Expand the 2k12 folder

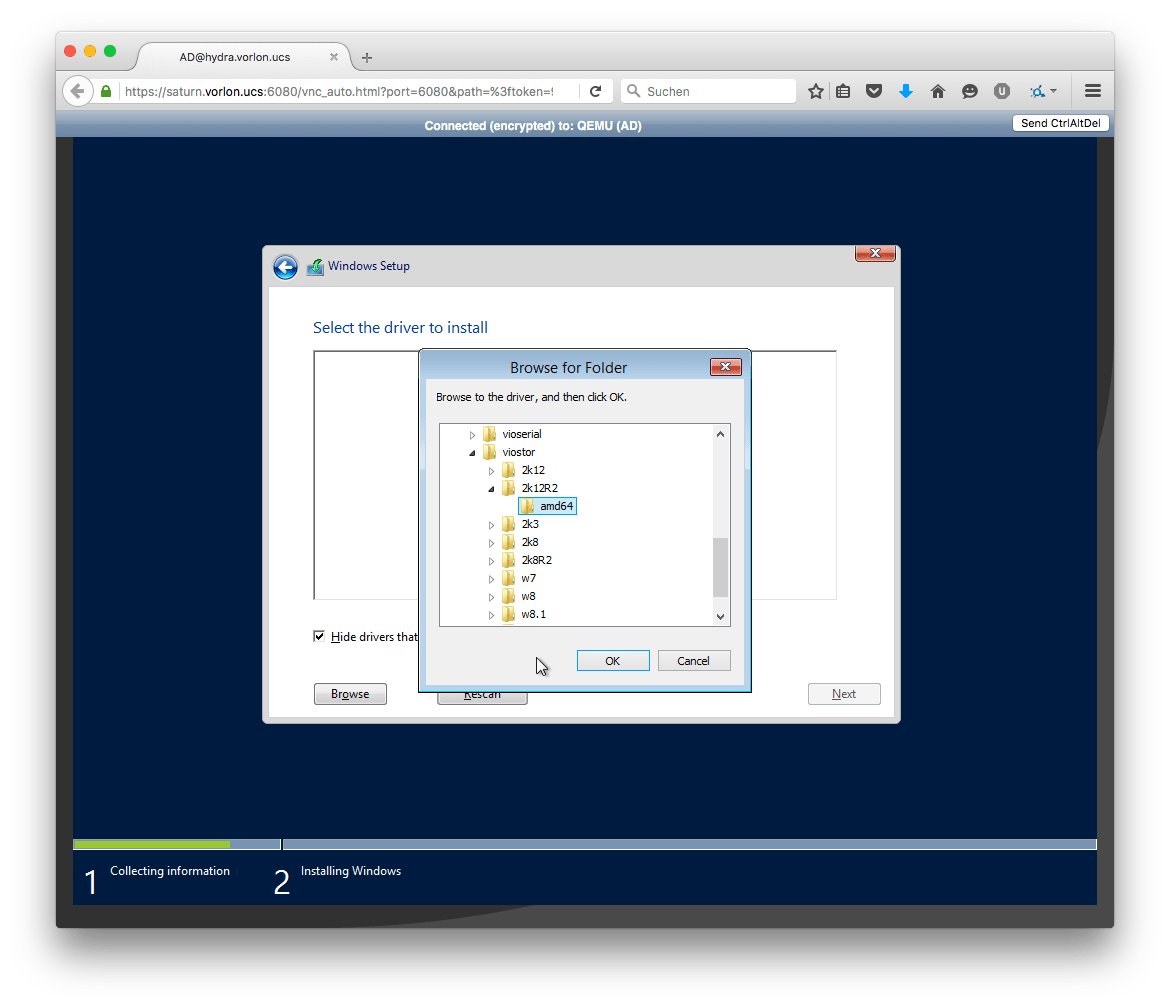click(492, 471)
